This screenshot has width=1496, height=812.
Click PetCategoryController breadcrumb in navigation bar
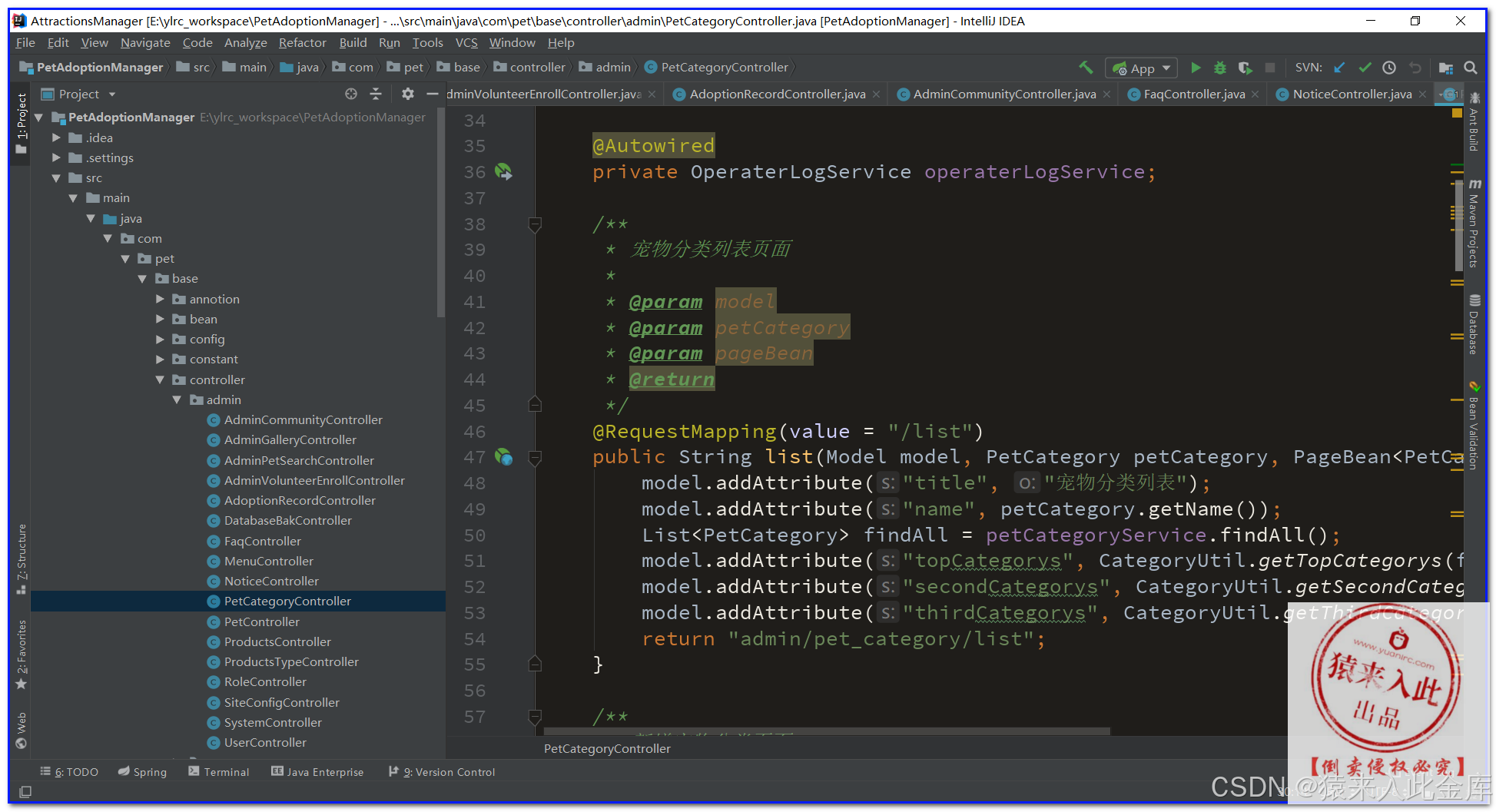(x=717, y=68)
